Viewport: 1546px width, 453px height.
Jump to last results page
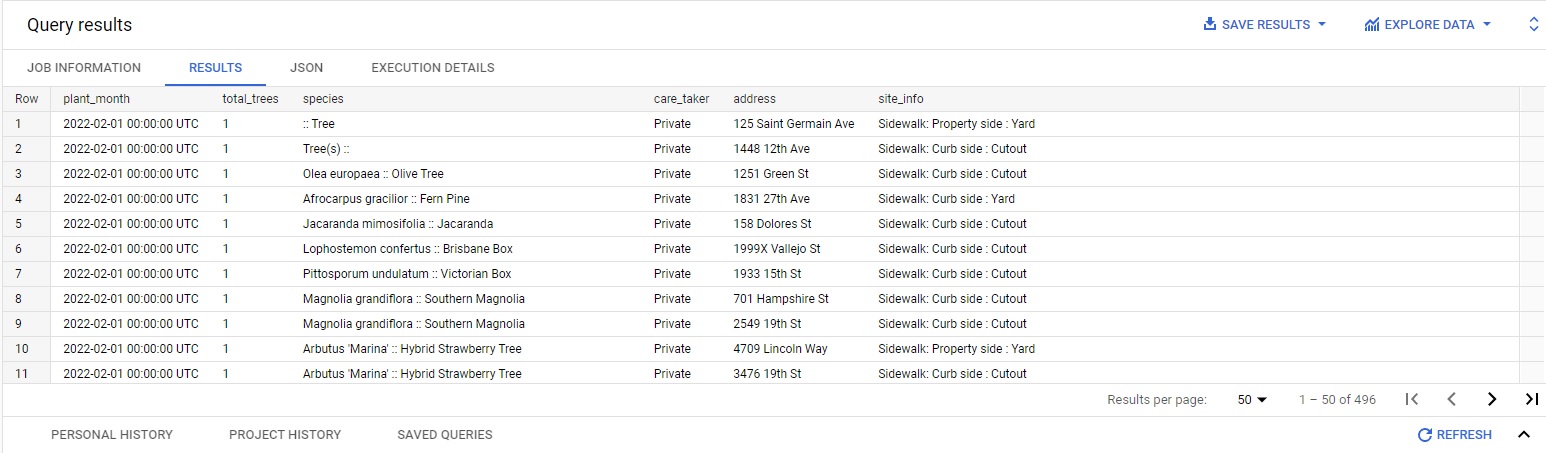1531,399
